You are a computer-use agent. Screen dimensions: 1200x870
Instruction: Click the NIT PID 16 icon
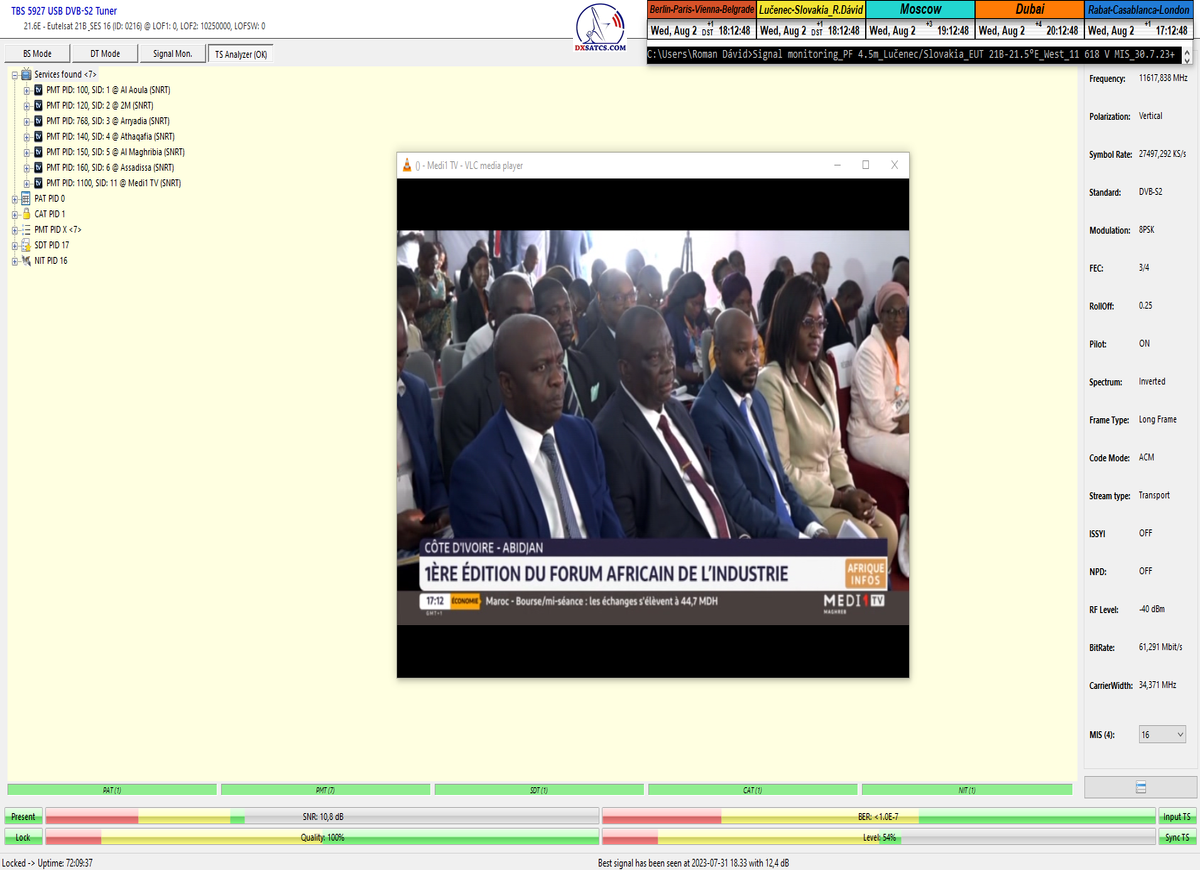click(x=26, y=261)
